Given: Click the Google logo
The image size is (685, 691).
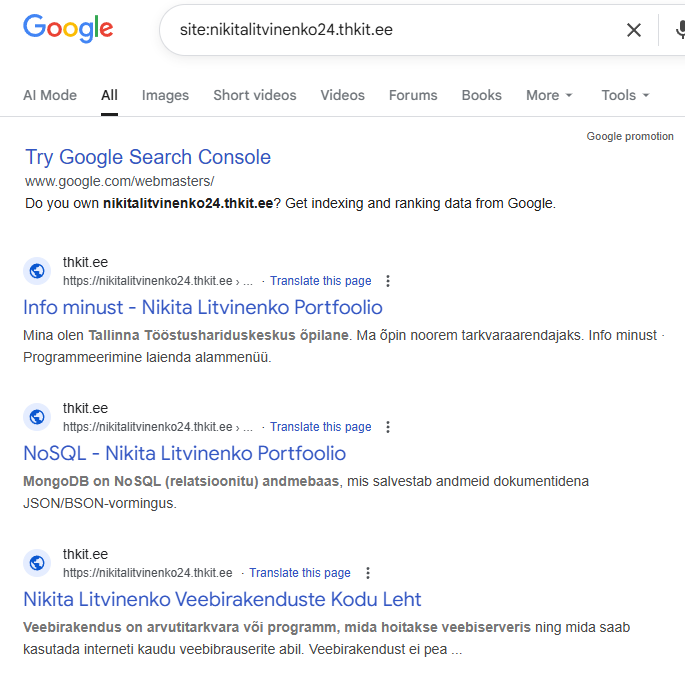Looking at the screenshot, I should 68,29.
